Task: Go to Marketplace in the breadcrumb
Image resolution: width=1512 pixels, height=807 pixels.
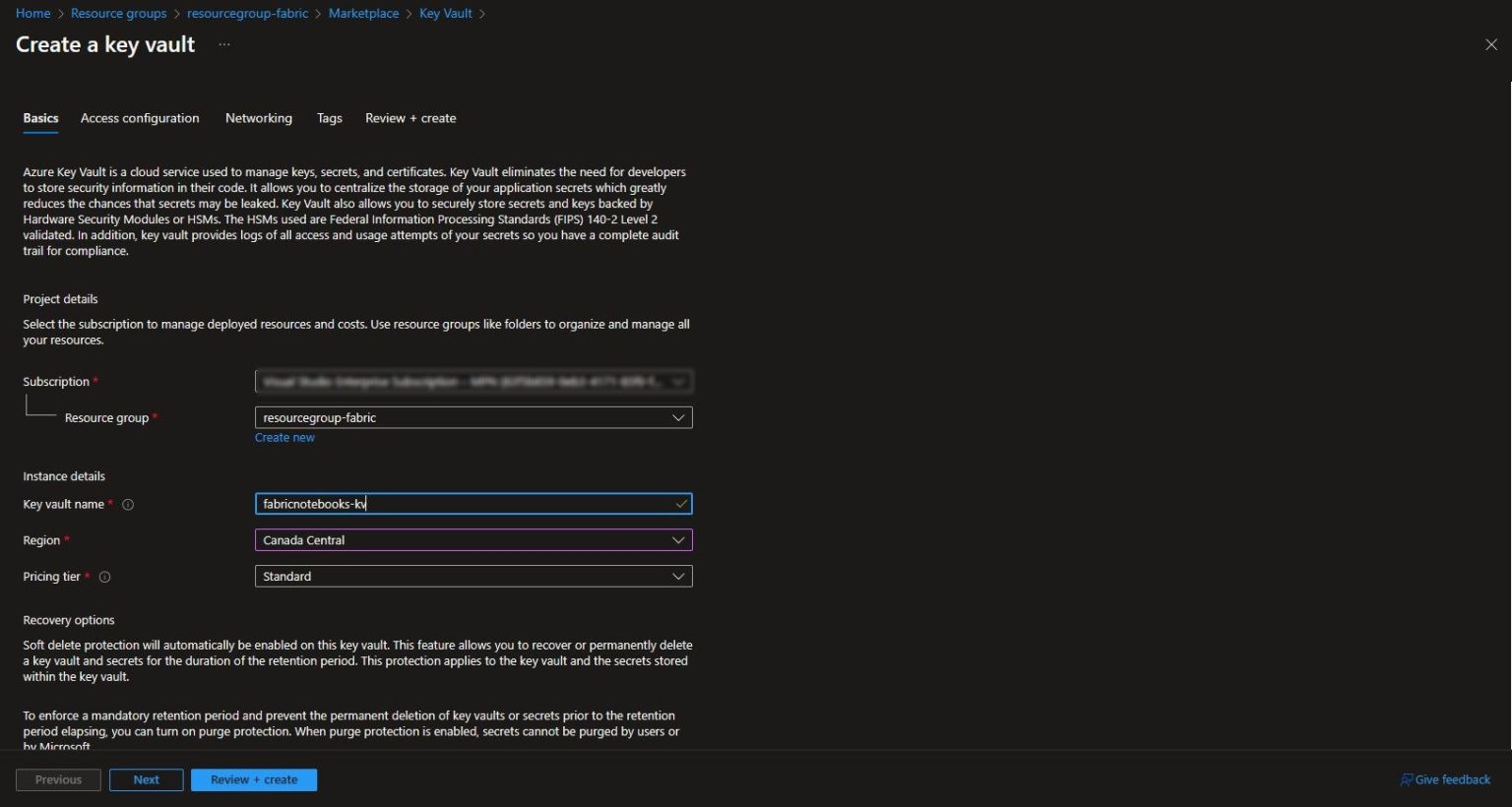Action: tap(363, 14)
